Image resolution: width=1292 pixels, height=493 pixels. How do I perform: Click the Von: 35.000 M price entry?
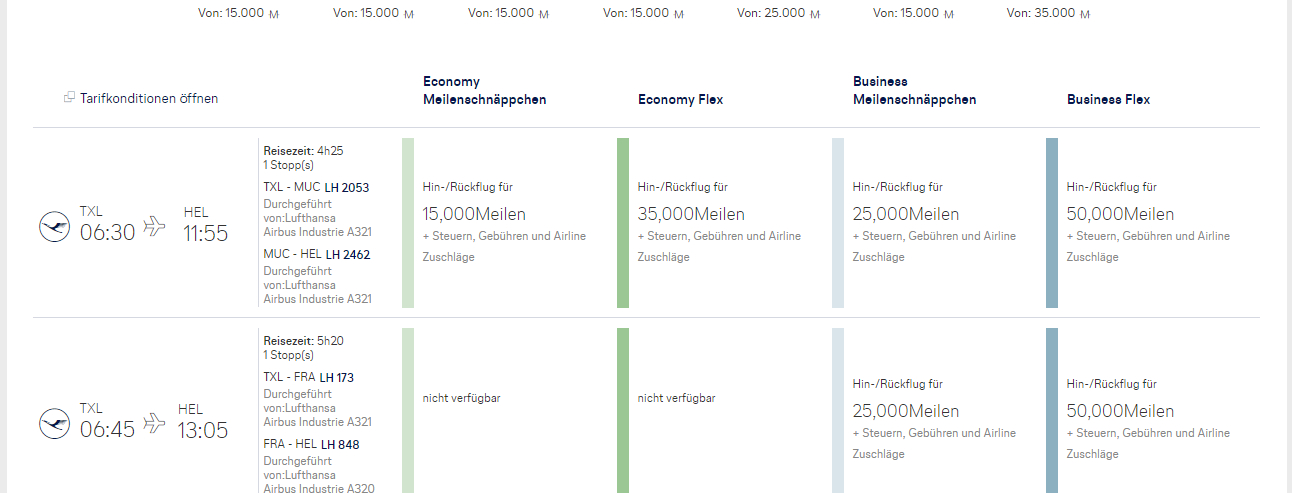(1049, 13)
